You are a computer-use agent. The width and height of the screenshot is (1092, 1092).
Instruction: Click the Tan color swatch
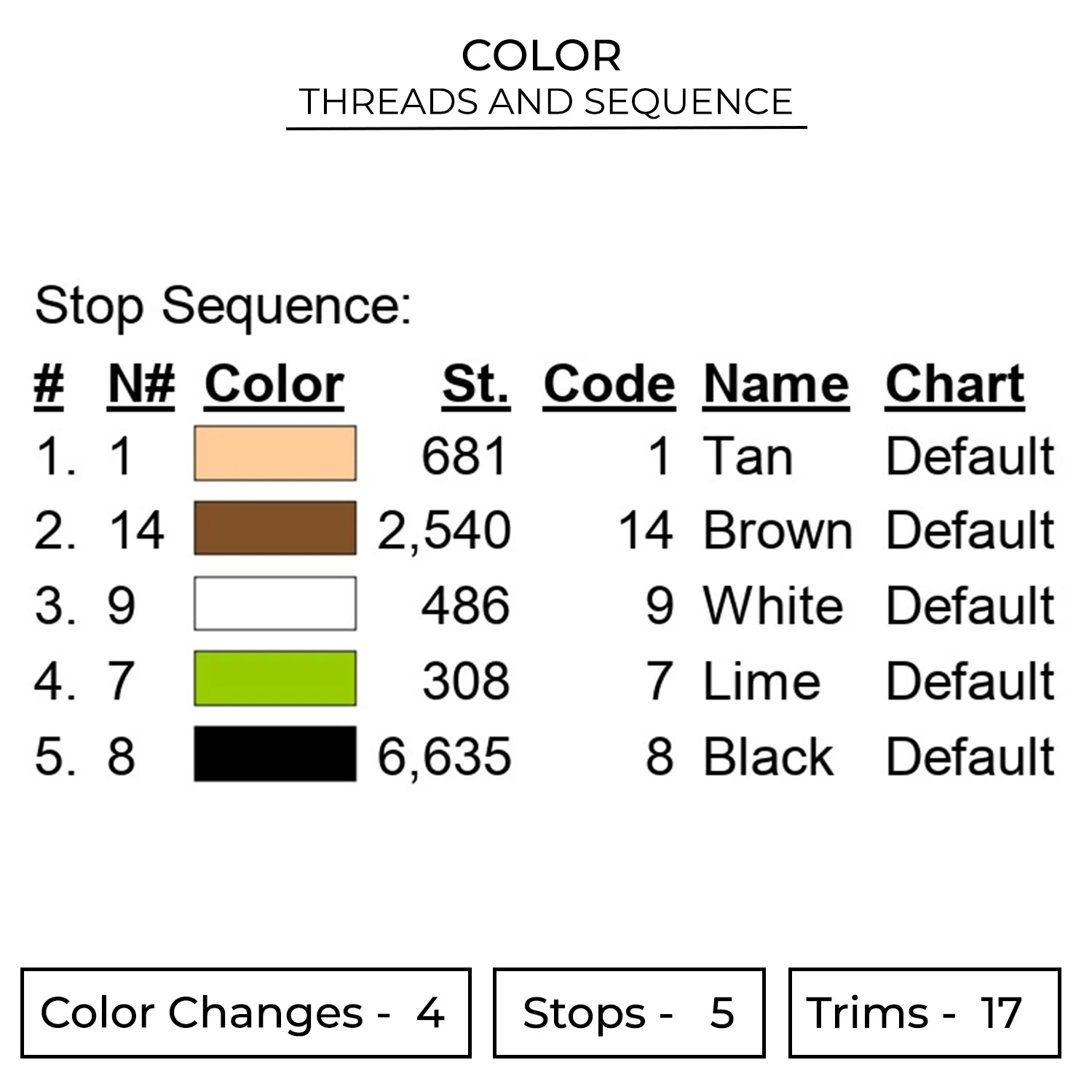(x=275, y=454)
